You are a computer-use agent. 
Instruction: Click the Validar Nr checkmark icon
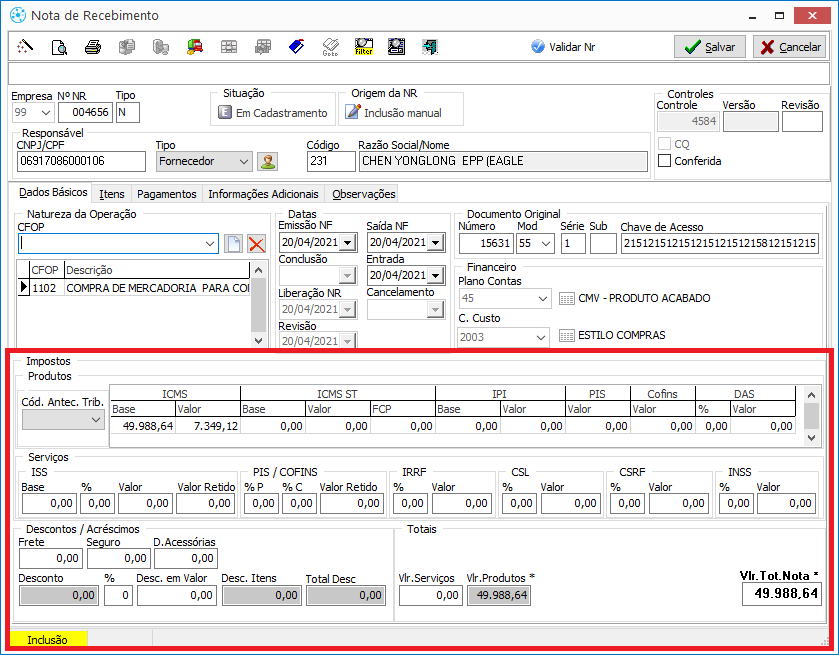pyautogui.click(x=538, y=47)
